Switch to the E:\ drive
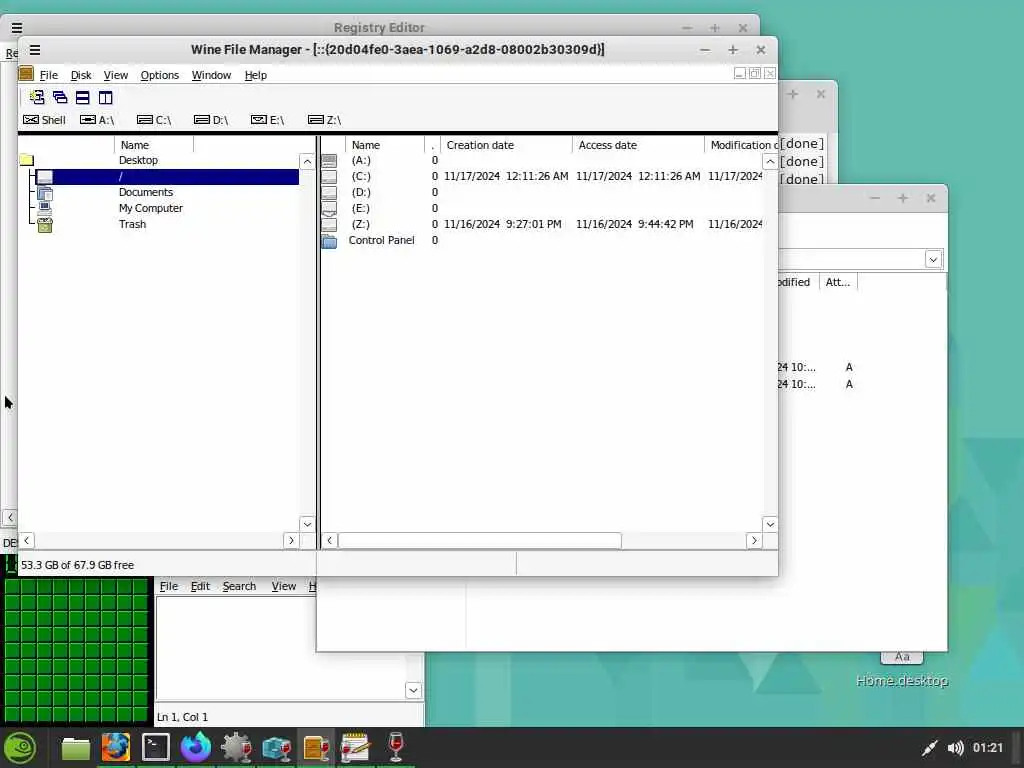 tap(268, 120)
